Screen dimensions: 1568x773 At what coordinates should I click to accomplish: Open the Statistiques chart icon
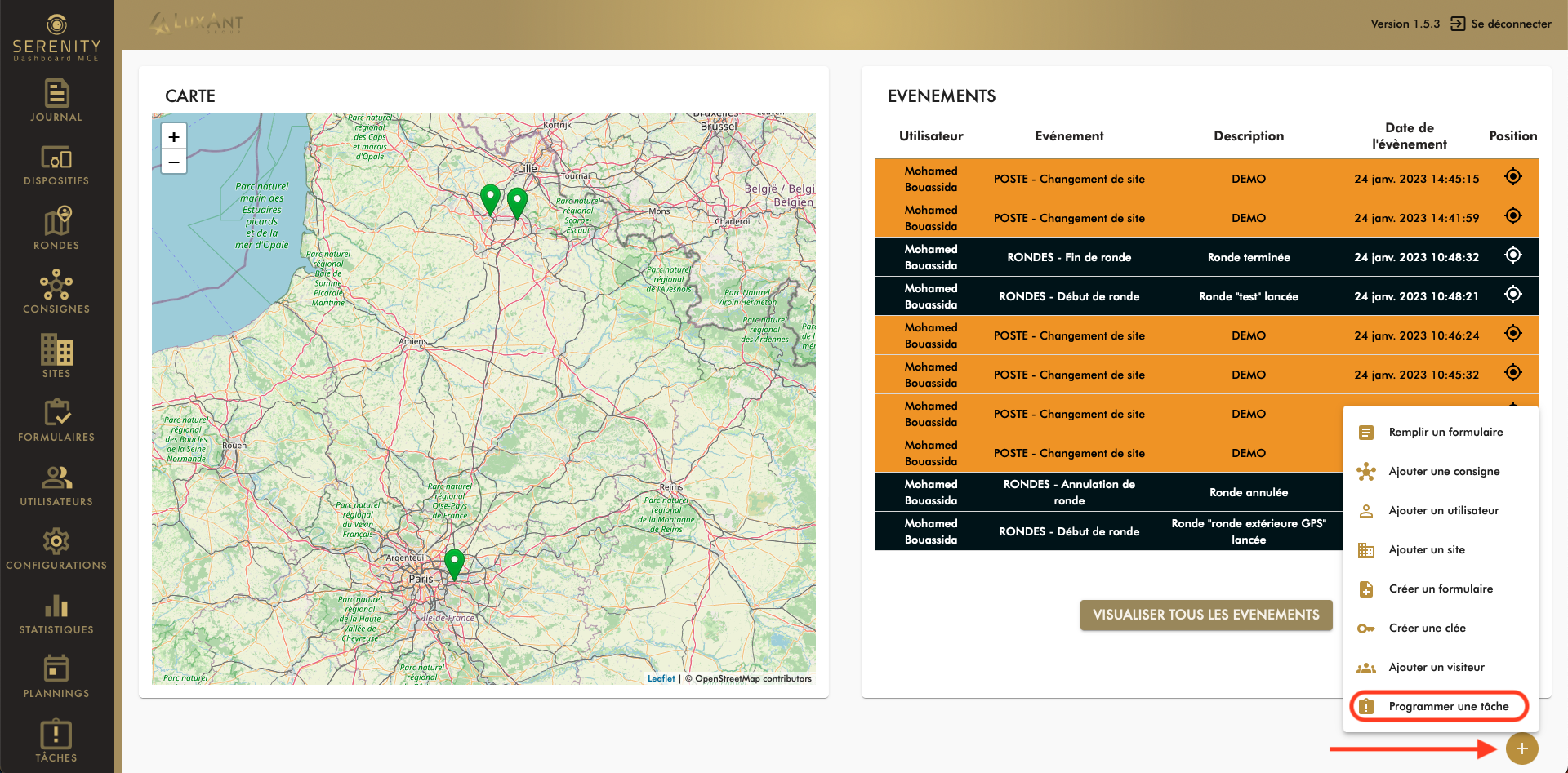pyautogui.click(x=56, y=613)
